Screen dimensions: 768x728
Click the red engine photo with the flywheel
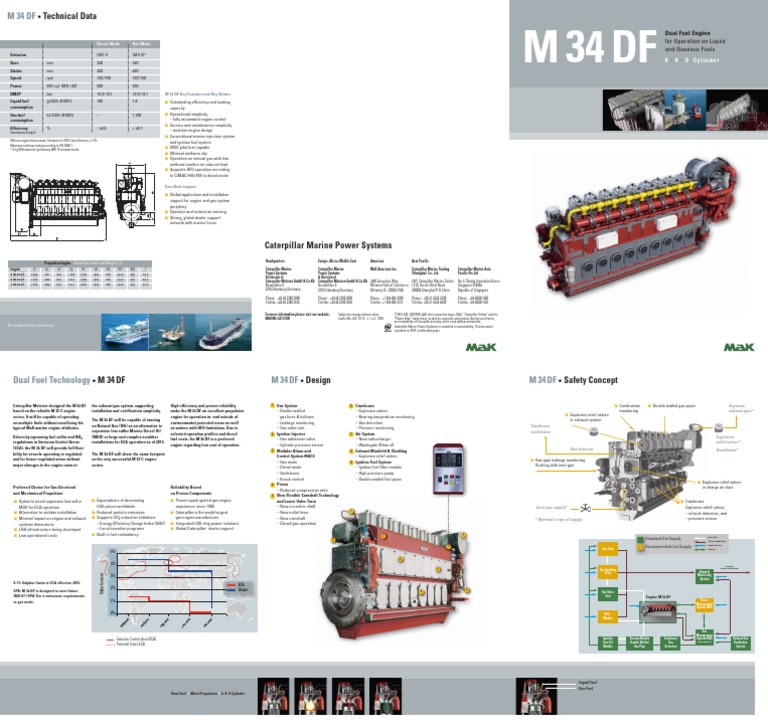397,573
